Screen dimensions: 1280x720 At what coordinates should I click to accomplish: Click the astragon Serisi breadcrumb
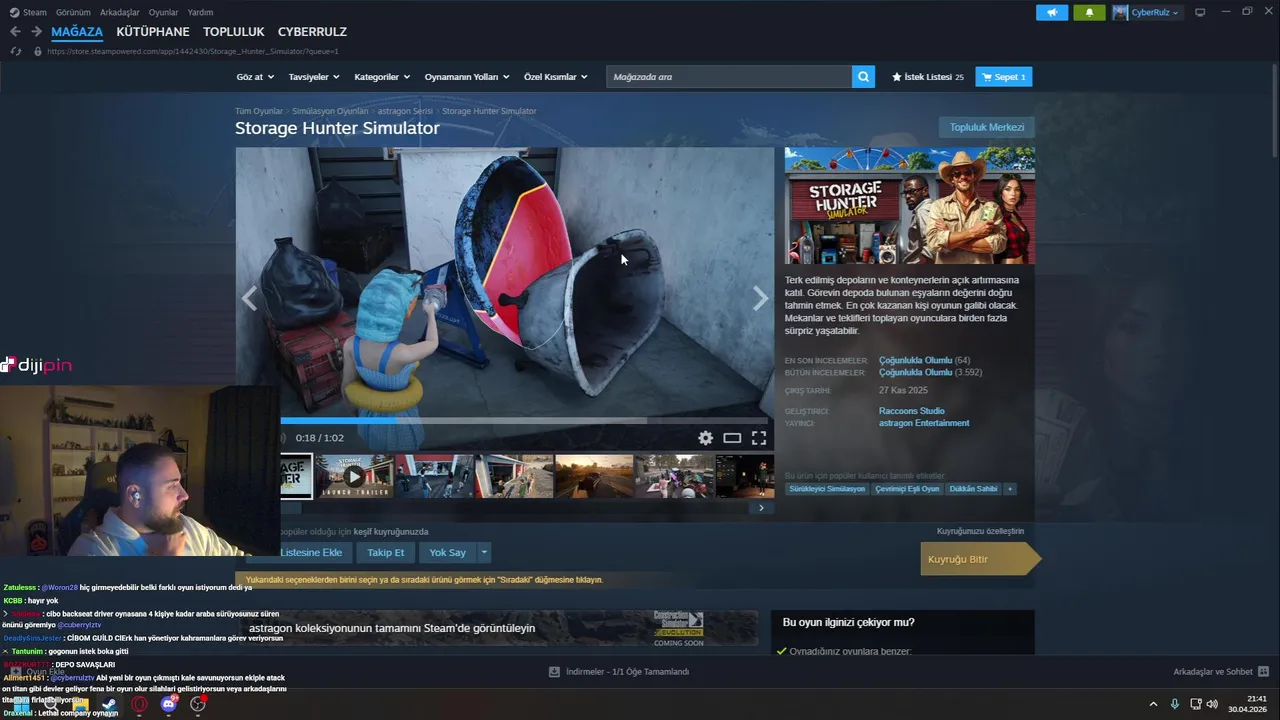coord(405,111)
